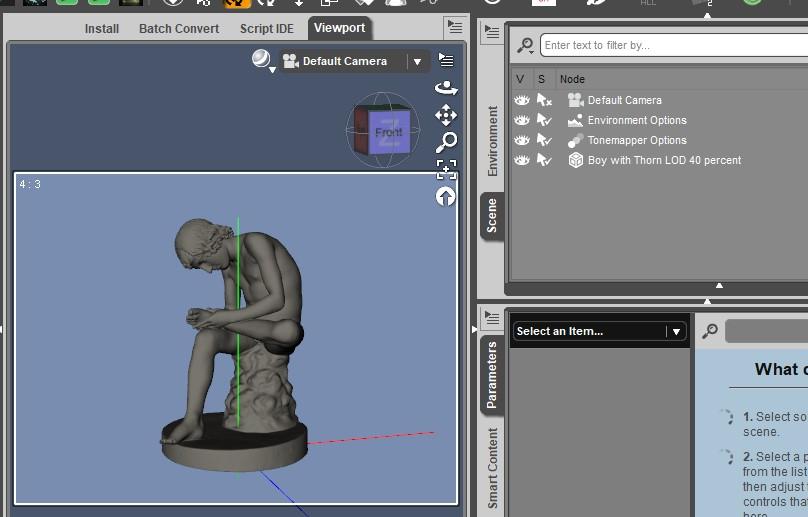Open the Smart Content side tab
Viewport: 808px width, 517px height.
click(493, 468)
